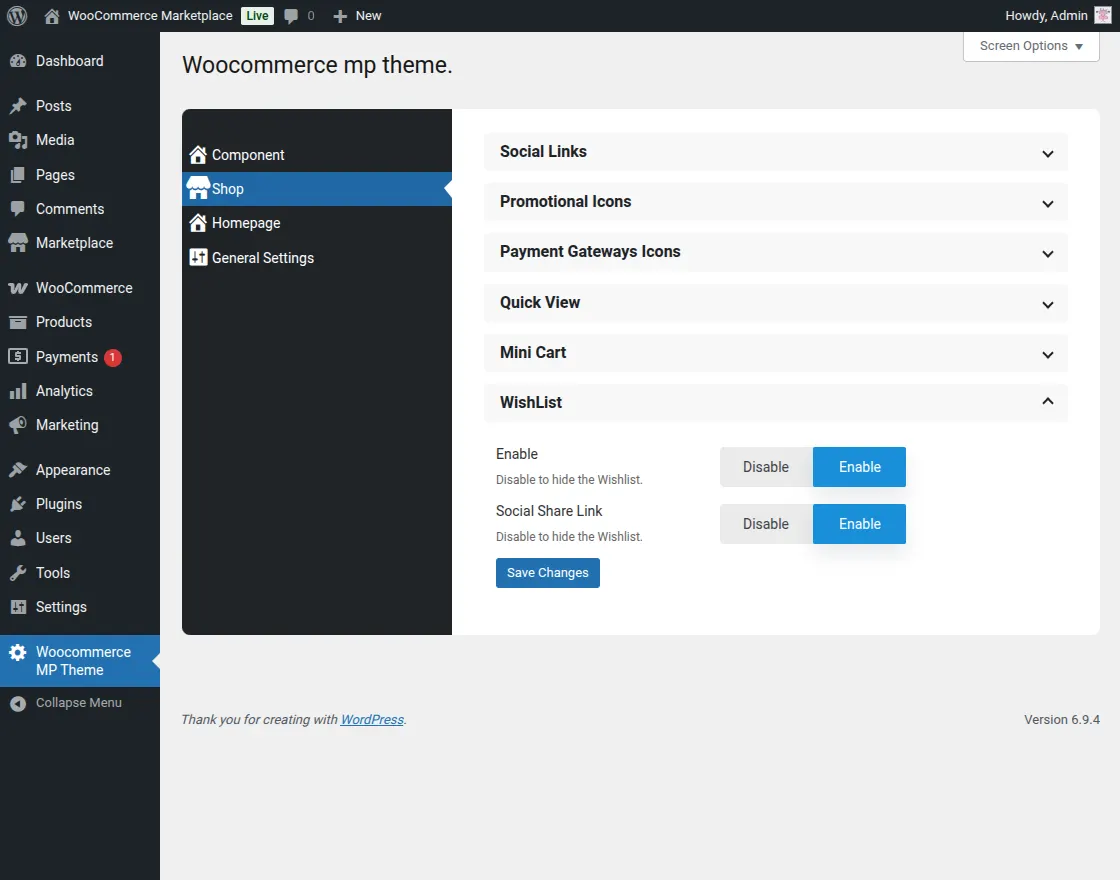This screenshot has height=880, width=1120.
Task: Click the Marketplace store icon
Action: point(18,243)
